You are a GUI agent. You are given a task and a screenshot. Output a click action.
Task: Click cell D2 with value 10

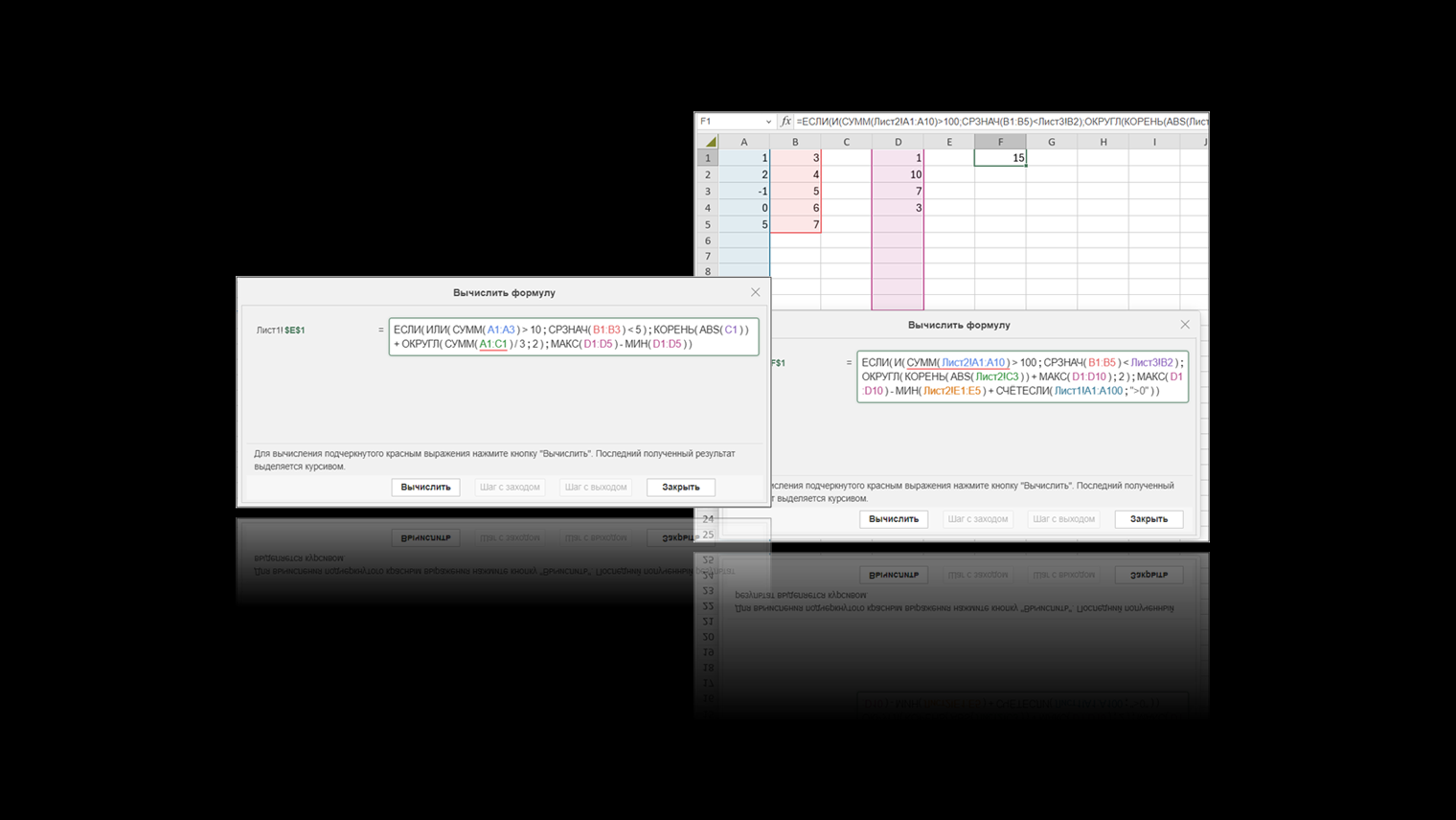898,174
